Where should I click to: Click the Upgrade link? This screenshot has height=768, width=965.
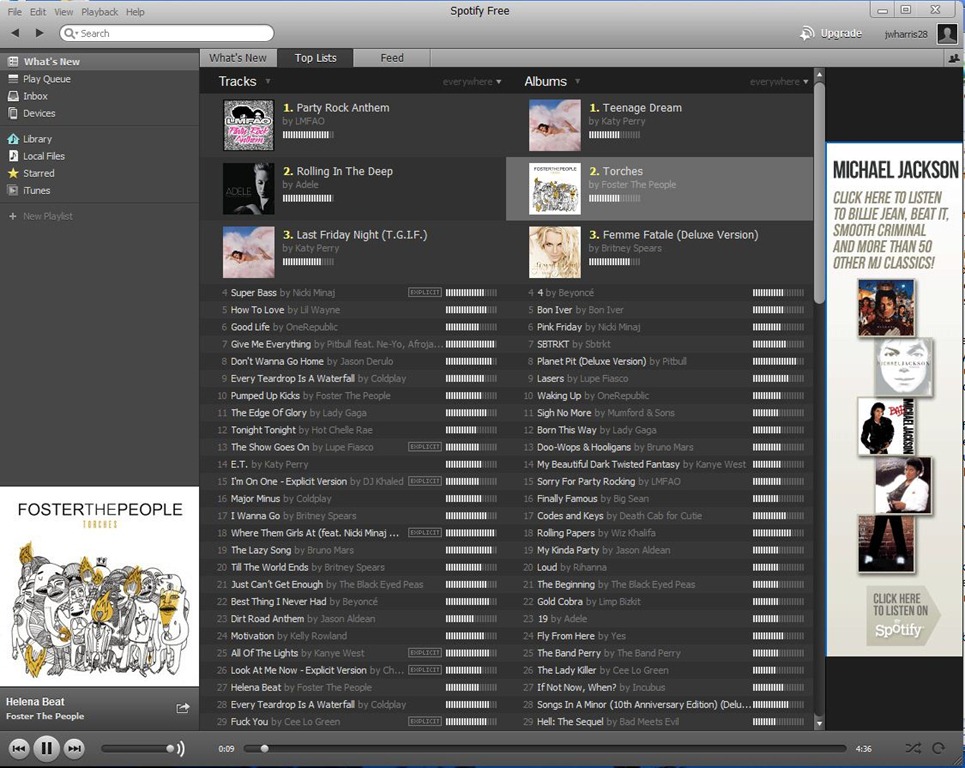841,33
